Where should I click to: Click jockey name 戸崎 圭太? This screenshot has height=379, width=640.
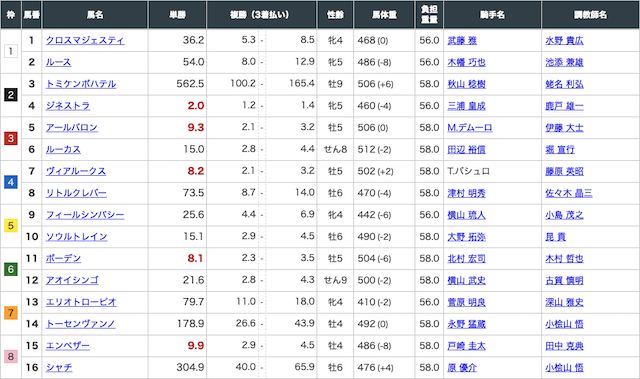[x=466, y=346]
